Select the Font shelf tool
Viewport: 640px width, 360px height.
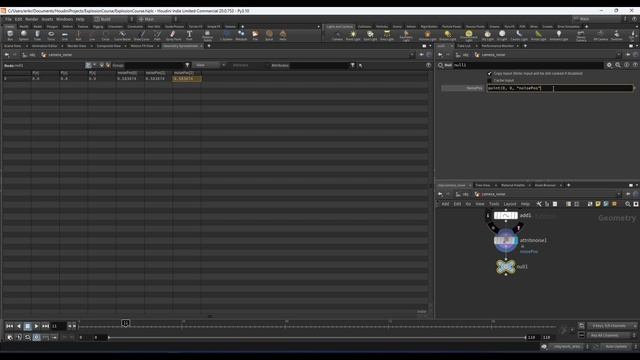189,36
